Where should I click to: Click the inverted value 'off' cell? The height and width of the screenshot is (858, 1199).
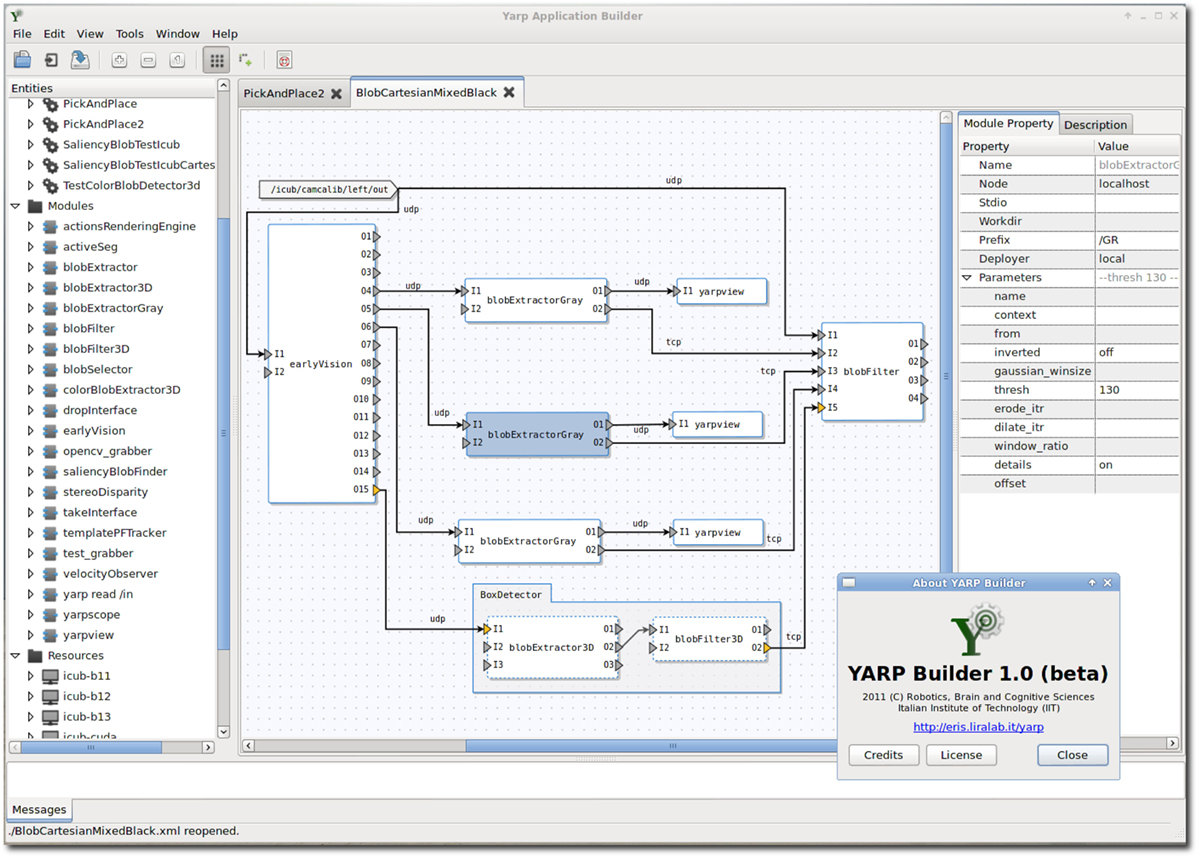(1137, 353)
